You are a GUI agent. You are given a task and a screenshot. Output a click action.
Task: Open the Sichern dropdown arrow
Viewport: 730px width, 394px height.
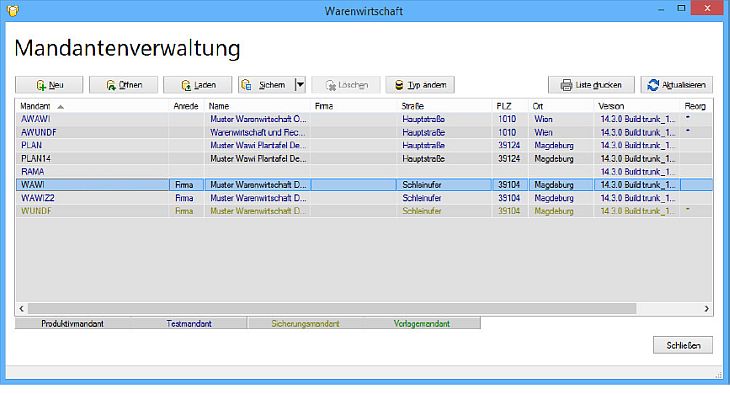[300, 85]
